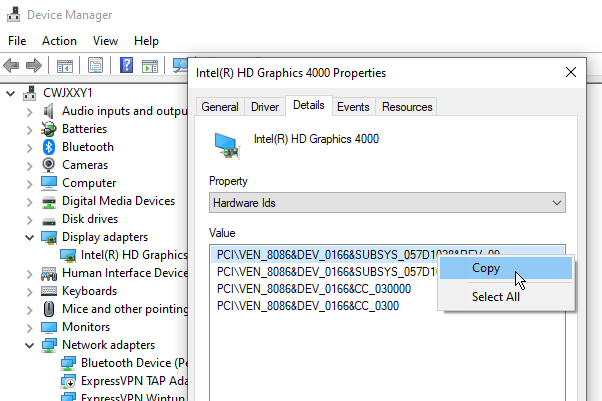The image size is (602, 401).
Task: Select hardware ID ending in CC_030000
Action: [x=313, y=289]
